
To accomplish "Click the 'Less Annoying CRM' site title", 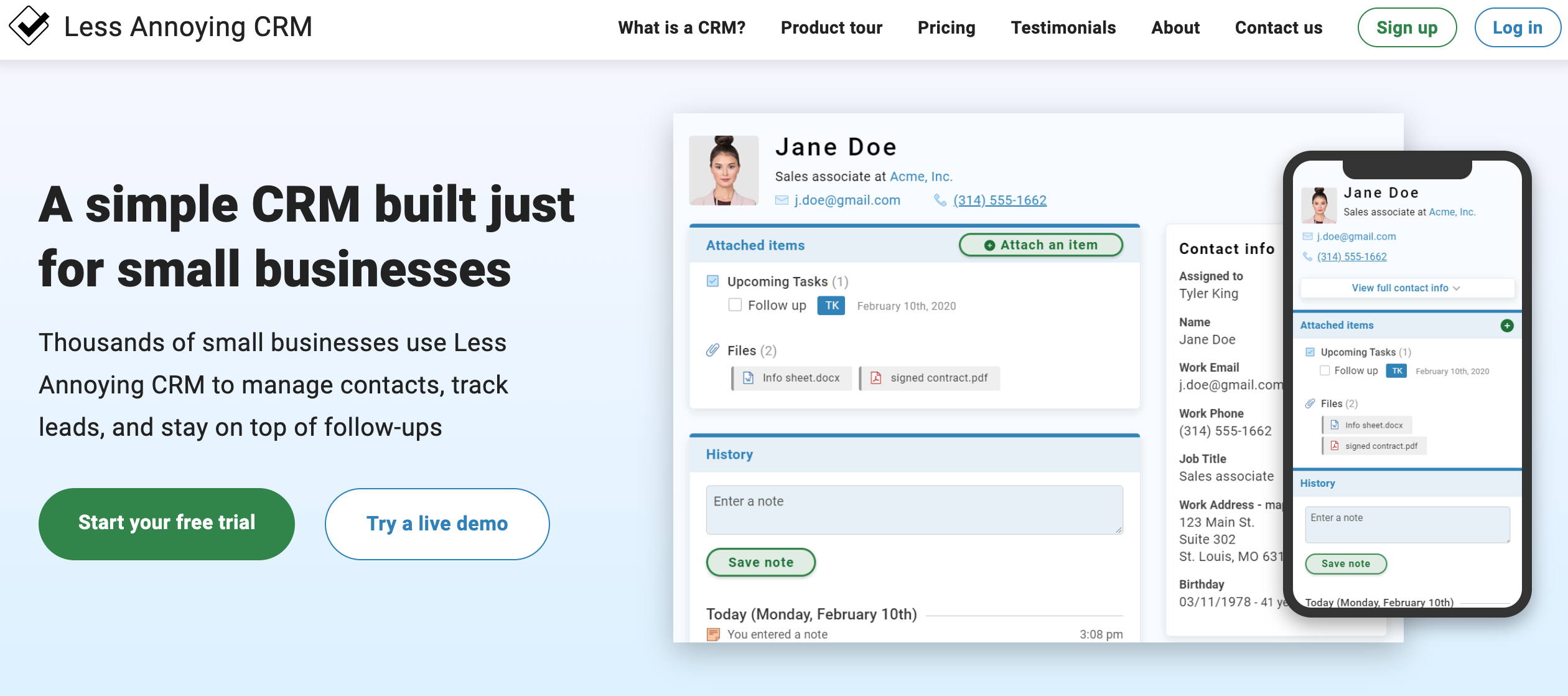I will click(x=188, y=27).
